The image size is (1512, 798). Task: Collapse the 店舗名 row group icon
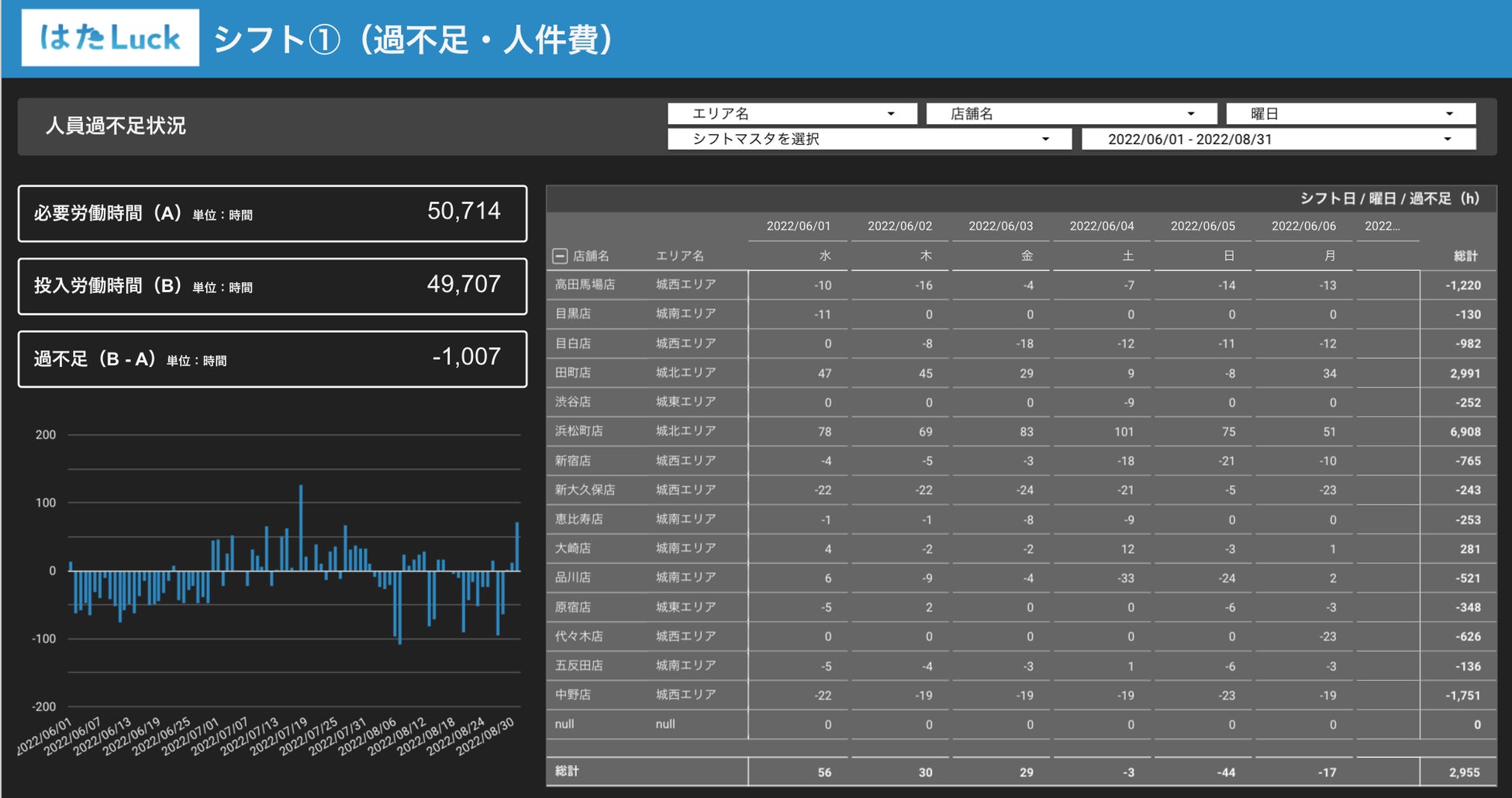point(560,256)
